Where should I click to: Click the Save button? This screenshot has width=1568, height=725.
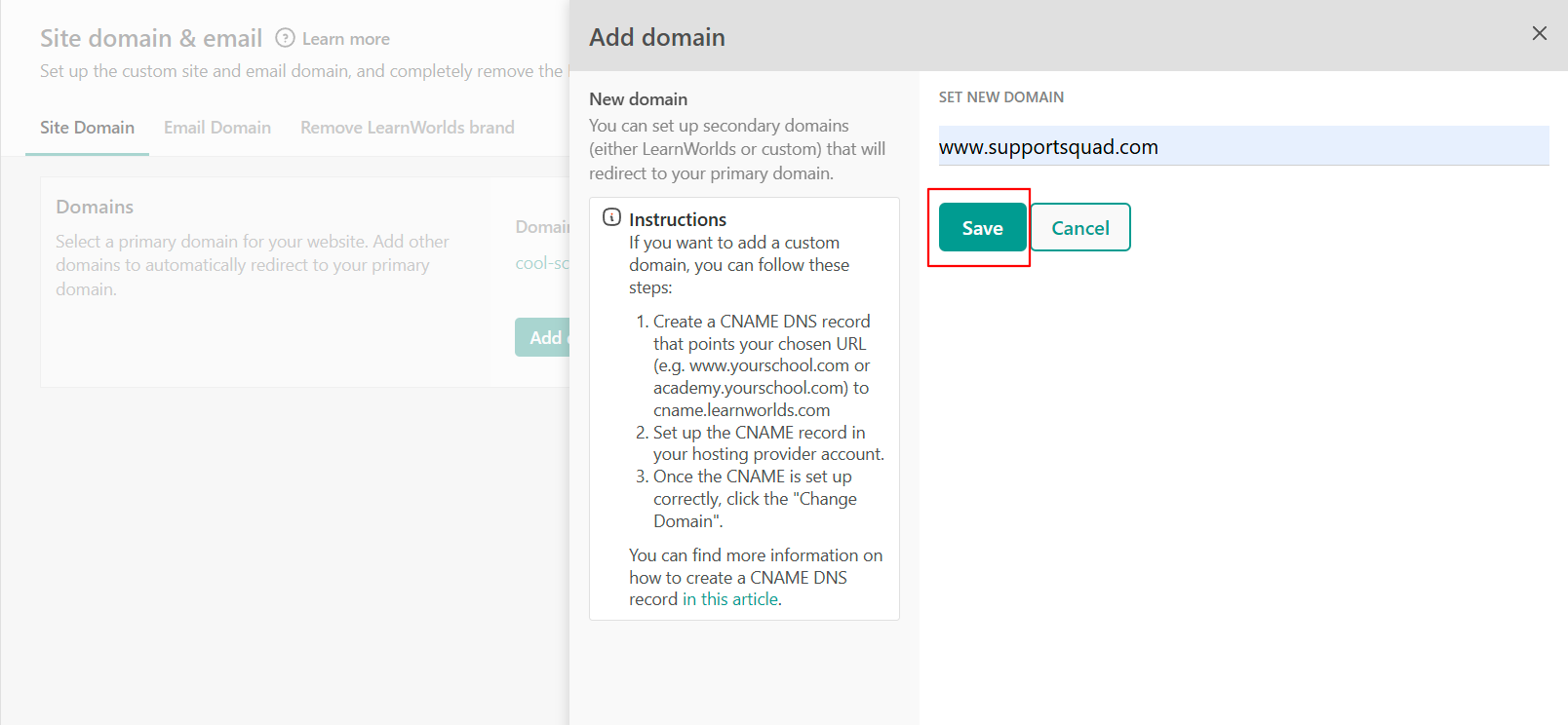pyautogui.click(x=982, y=227)
